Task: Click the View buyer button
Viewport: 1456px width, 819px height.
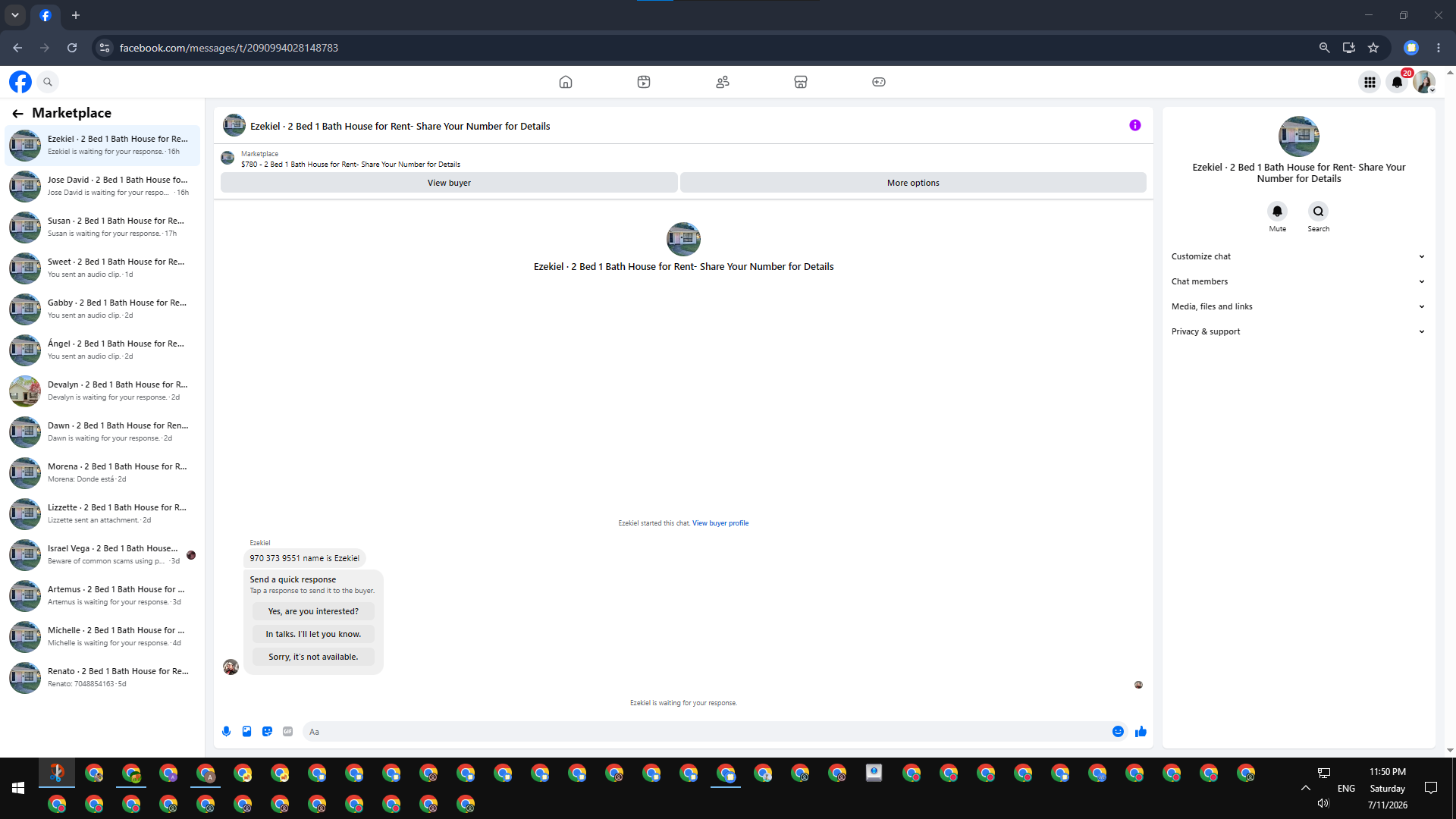Action: pyautogui.click(x=449, y=183)
